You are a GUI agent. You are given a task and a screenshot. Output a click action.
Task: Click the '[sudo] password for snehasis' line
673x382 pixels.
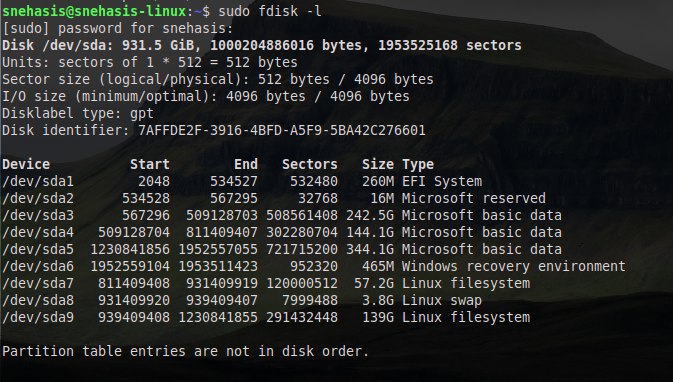118,29
